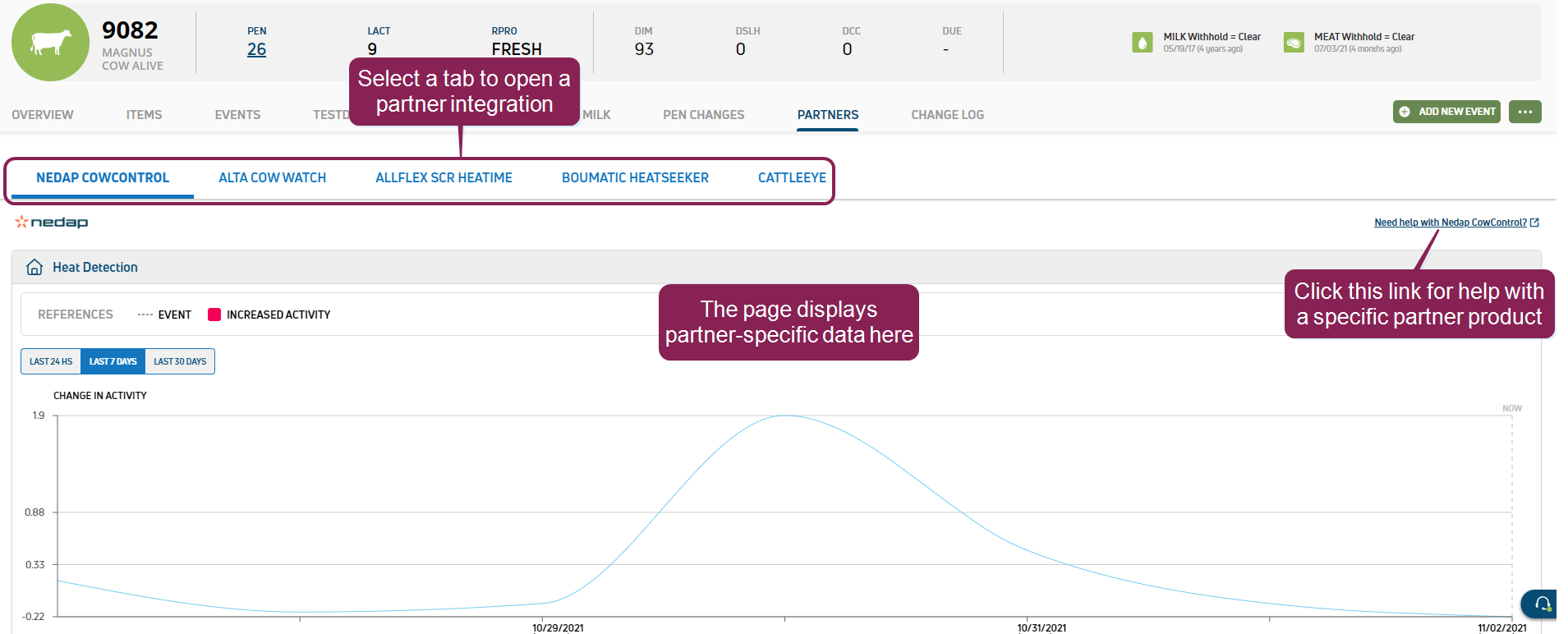Click the Nedap logo

coord(52,223)
